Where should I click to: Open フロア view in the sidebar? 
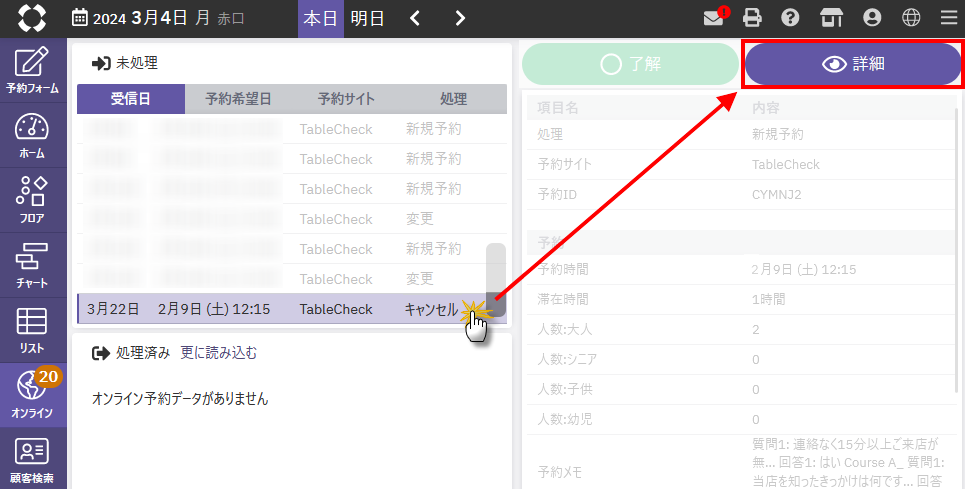tap(33, 200)
